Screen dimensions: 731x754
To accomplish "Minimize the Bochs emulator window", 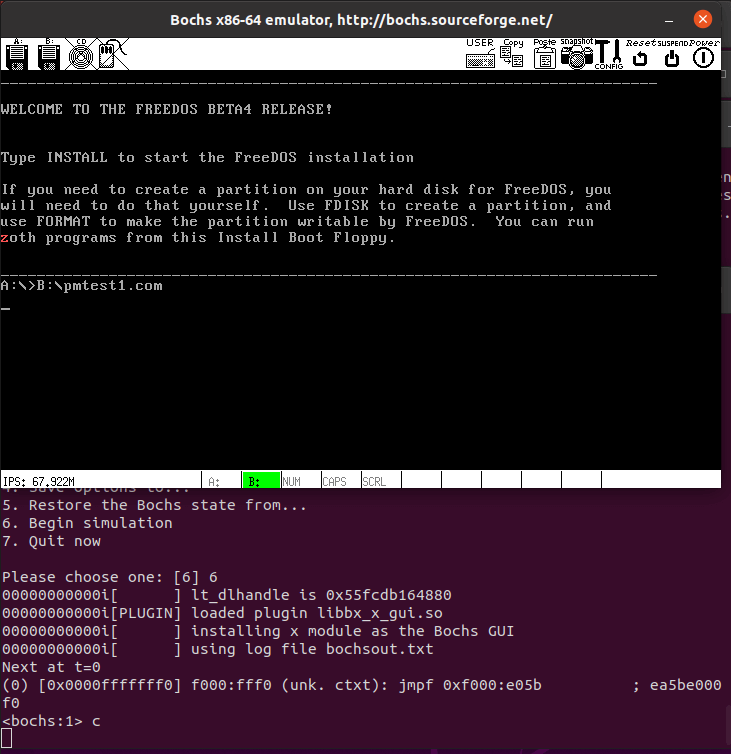I will click(668, 20).
